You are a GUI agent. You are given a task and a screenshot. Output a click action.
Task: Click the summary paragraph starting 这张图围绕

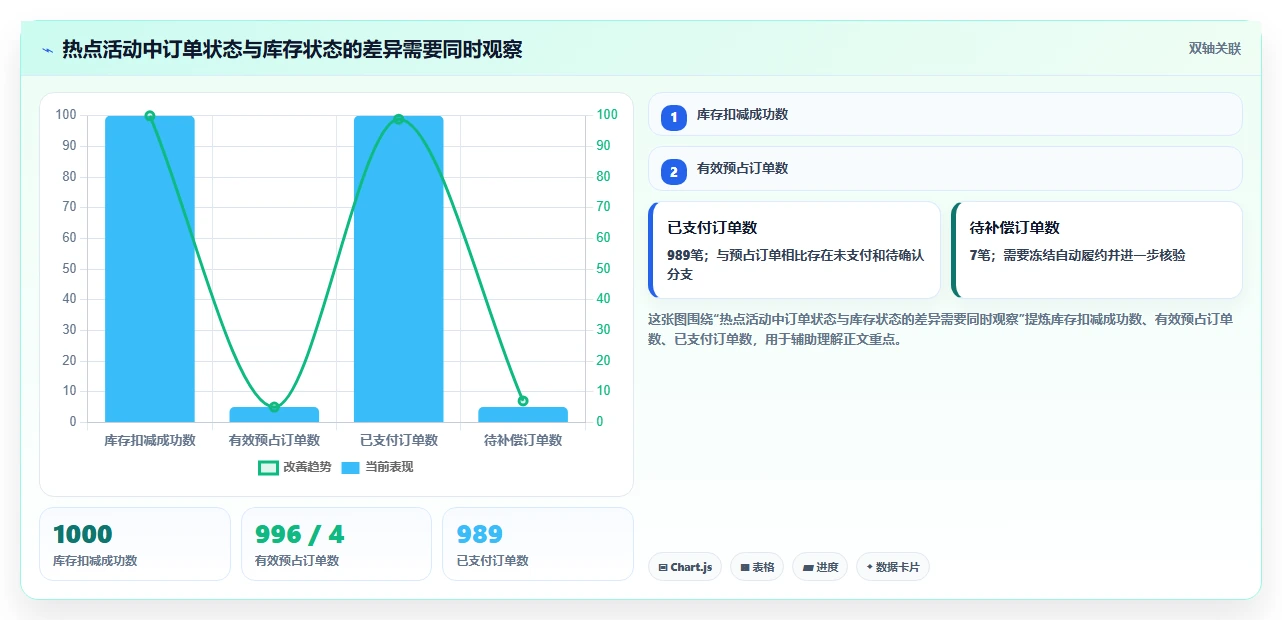pos(941,329)
